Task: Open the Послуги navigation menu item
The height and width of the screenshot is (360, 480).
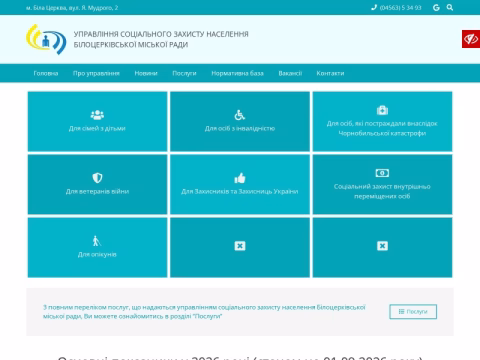Action: (184, 73)
